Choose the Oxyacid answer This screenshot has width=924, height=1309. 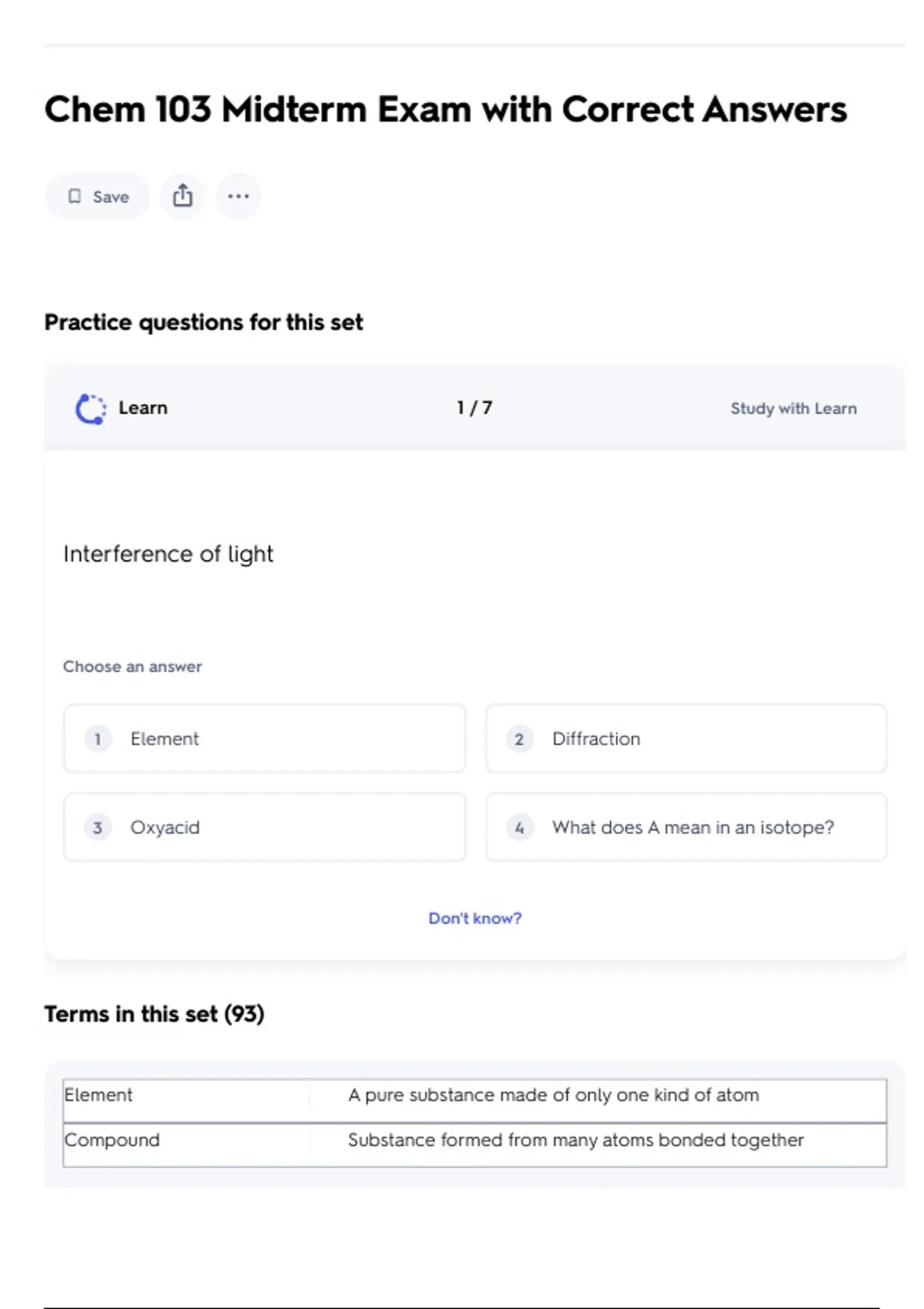[x=264, y=827]
